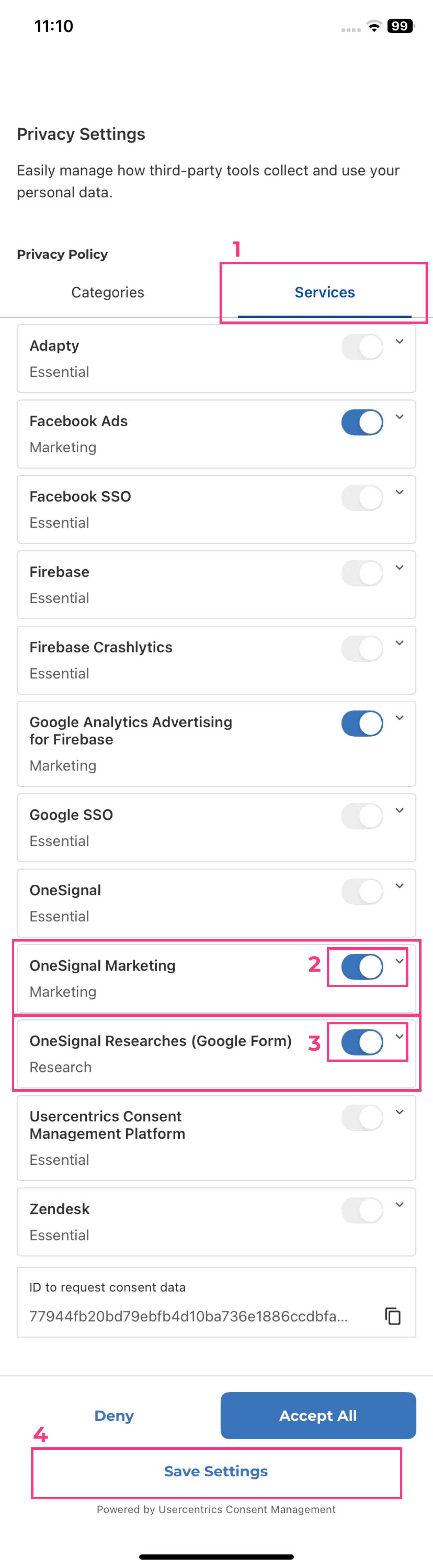The width and height of the screenshot is (433, 1568).
Task: Expand the Facebook SSO chevron
Action: [x=400, y=492]
